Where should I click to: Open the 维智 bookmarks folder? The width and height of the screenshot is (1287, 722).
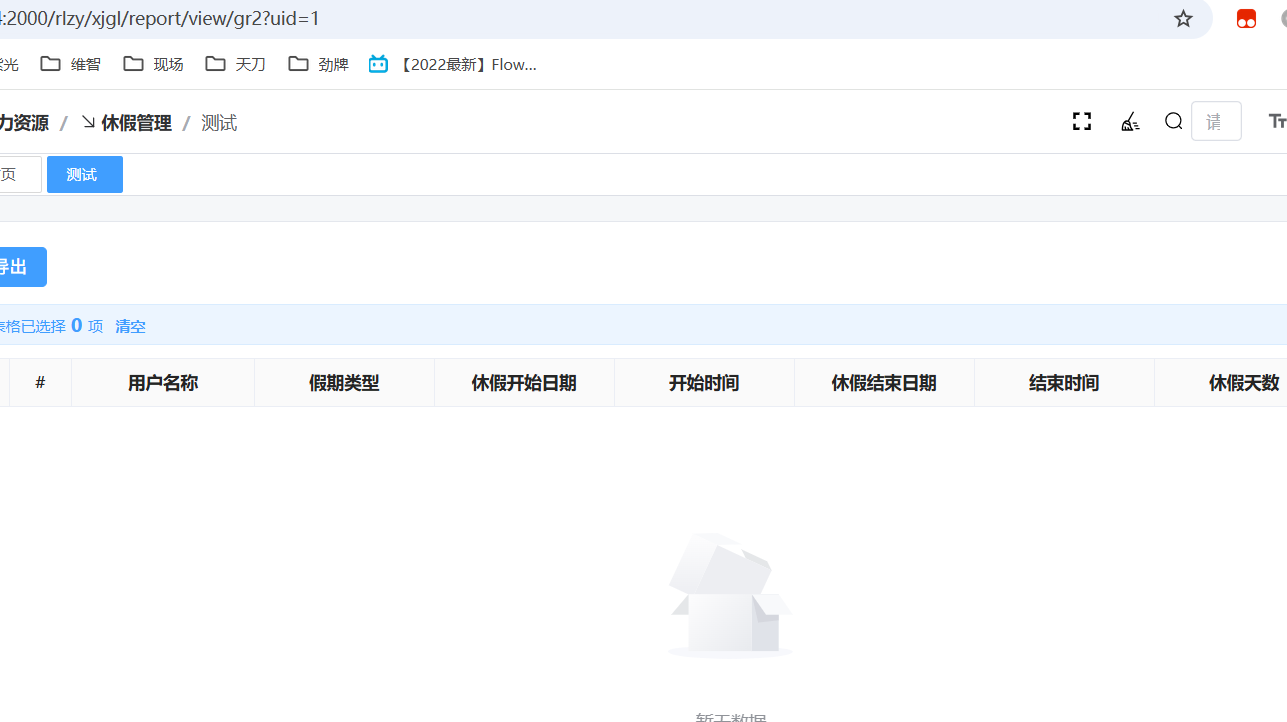pos(71,64)
